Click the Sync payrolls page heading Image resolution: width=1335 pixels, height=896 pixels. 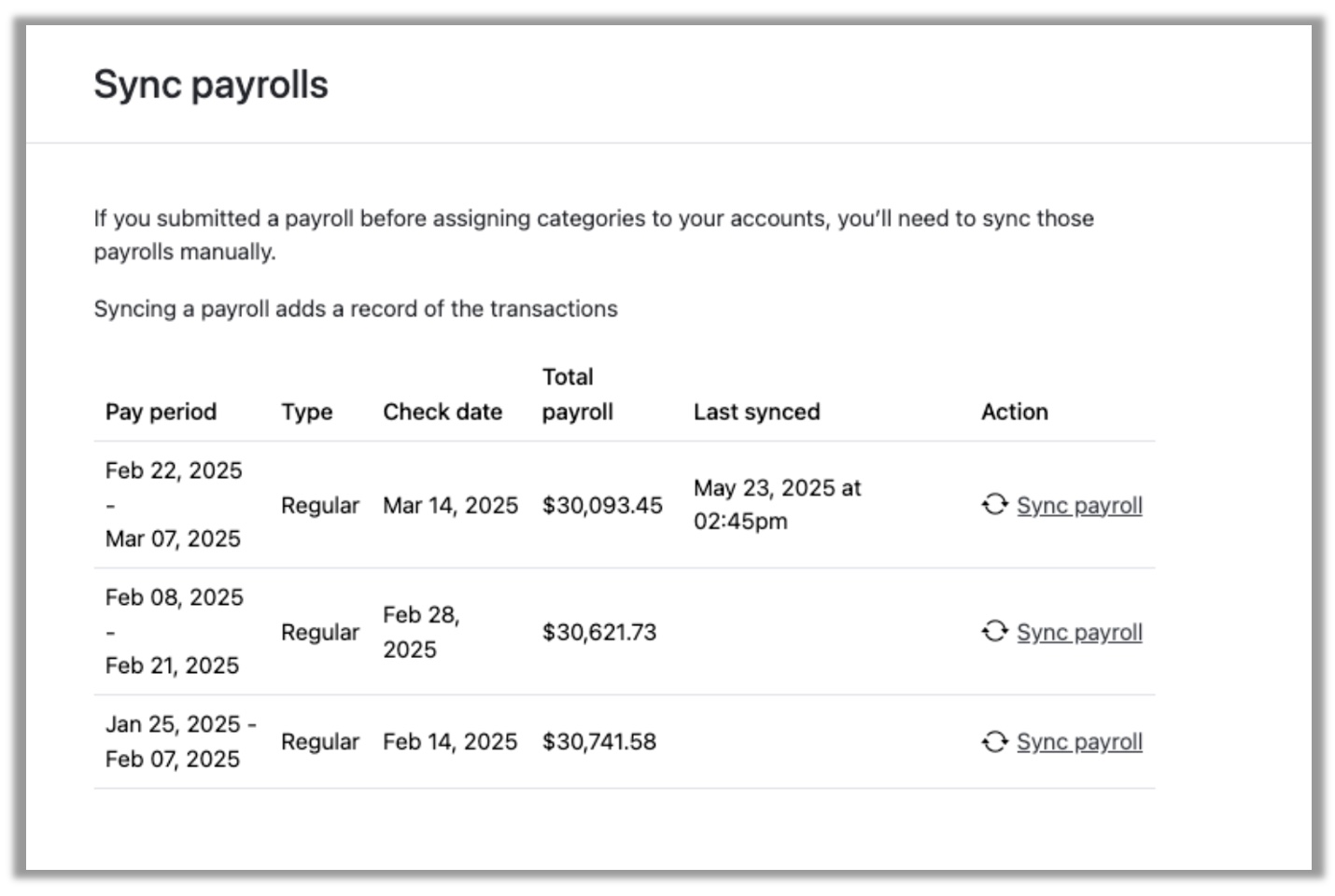click(x=211, y=85)
